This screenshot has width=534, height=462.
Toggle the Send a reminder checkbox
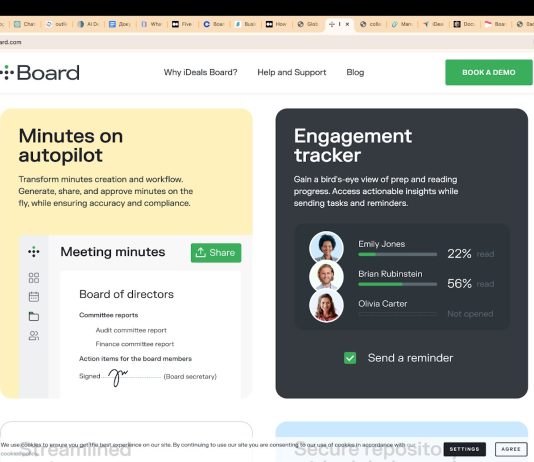click(x=350, y=358)
